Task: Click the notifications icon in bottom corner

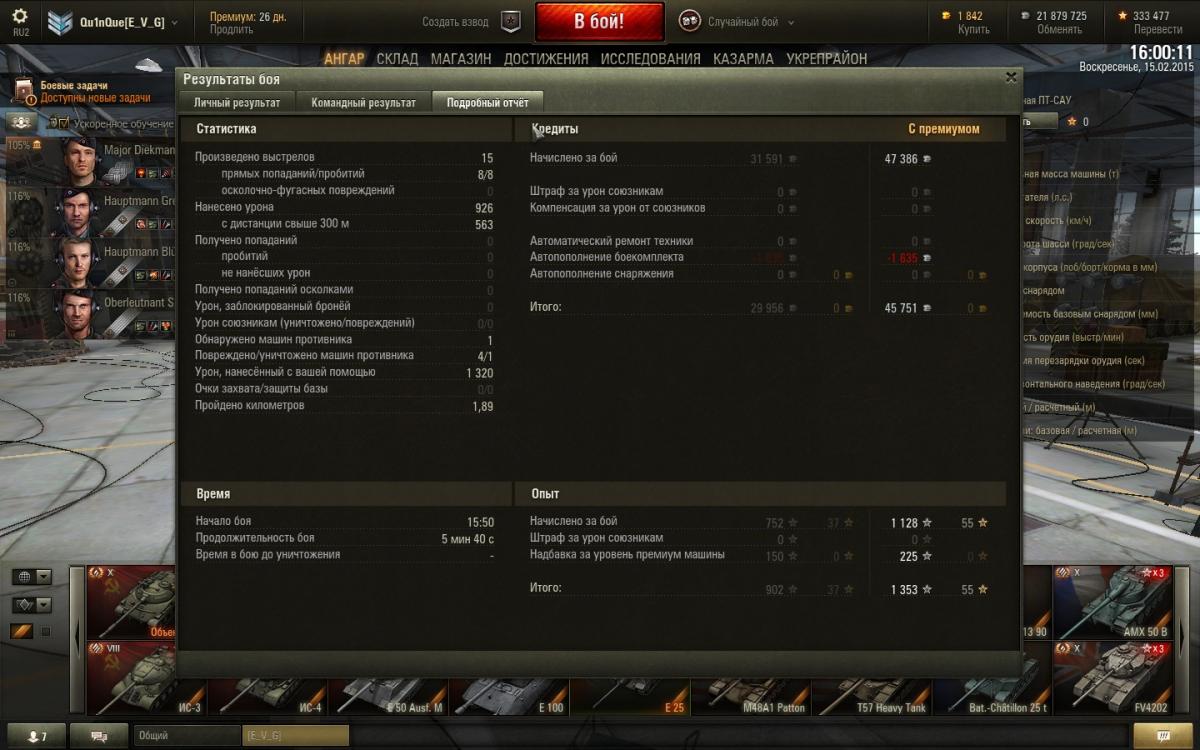Action: click(1163, 736)
